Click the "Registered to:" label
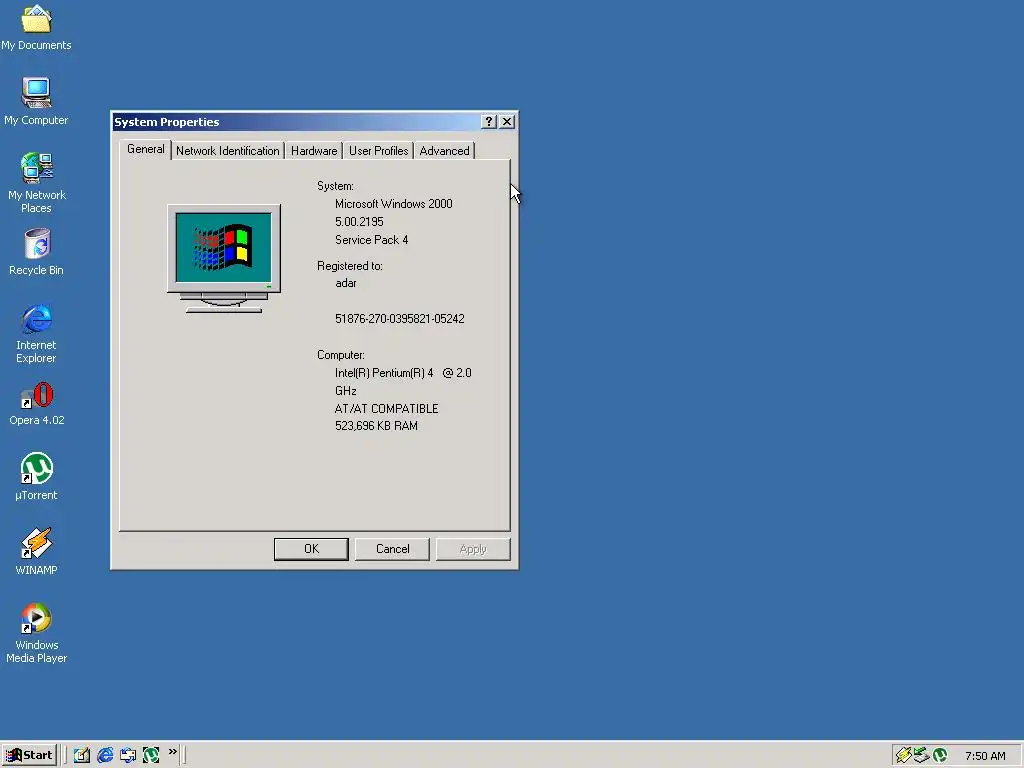 point(350,266)
